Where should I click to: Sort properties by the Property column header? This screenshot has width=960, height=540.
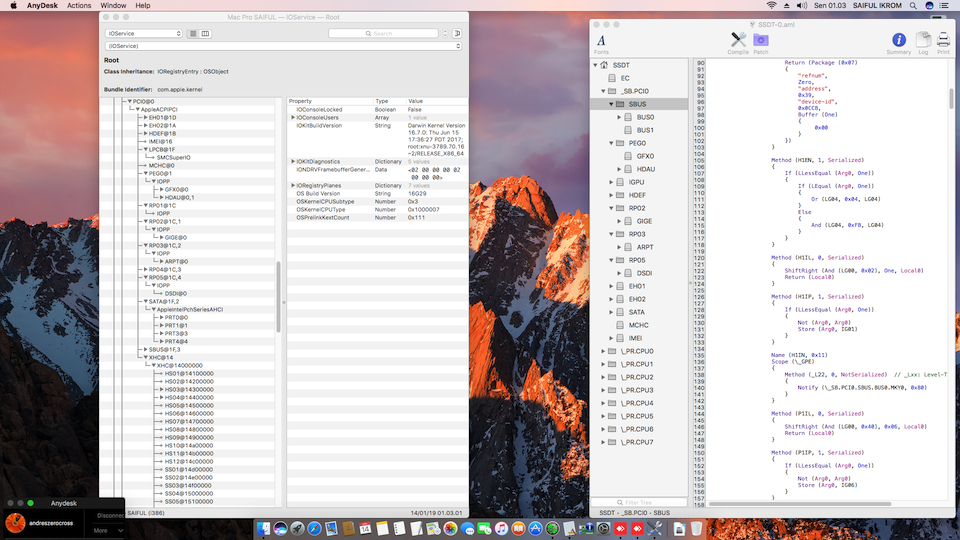[329, 101]
